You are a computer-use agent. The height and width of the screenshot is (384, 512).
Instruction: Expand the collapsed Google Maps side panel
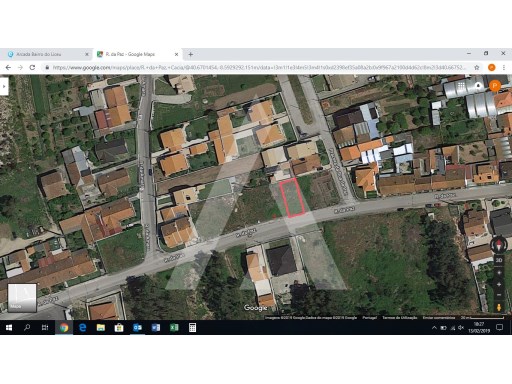coord(4,86)
